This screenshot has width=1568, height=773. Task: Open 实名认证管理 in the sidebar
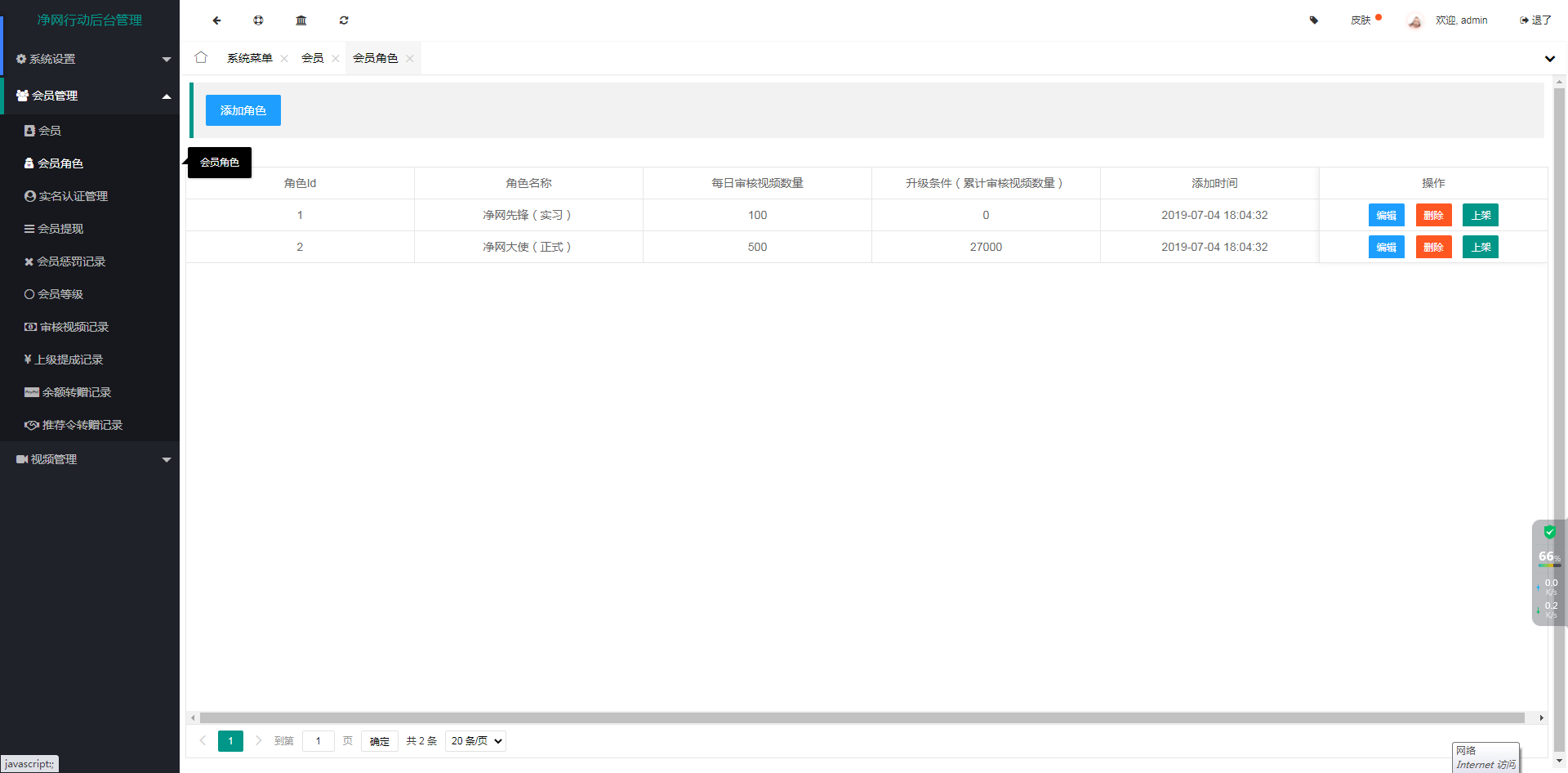coord(90,196)
